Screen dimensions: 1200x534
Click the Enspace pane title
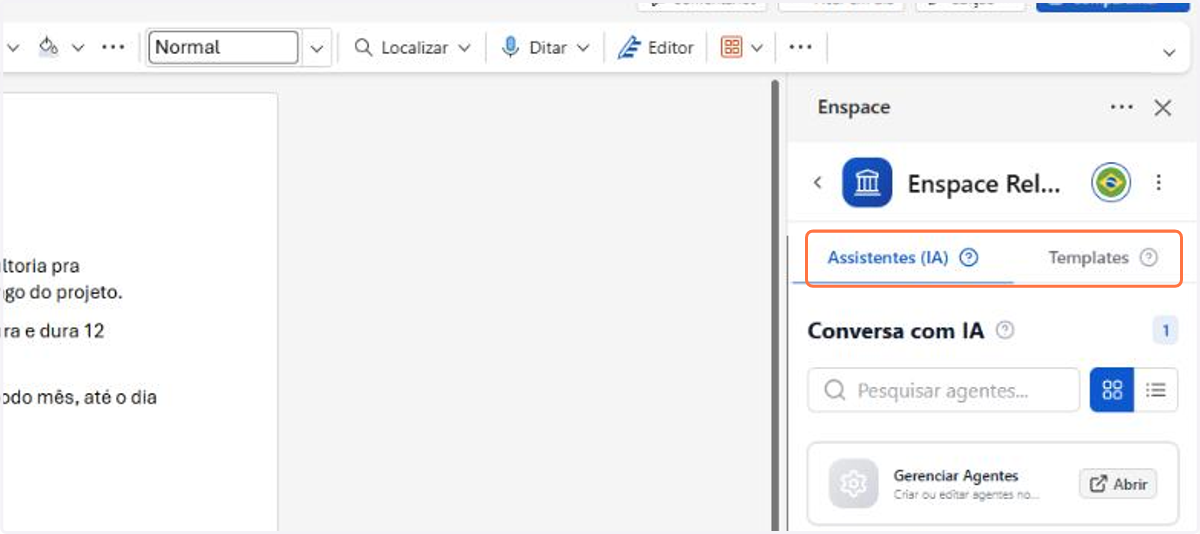[x=853, y=108]
